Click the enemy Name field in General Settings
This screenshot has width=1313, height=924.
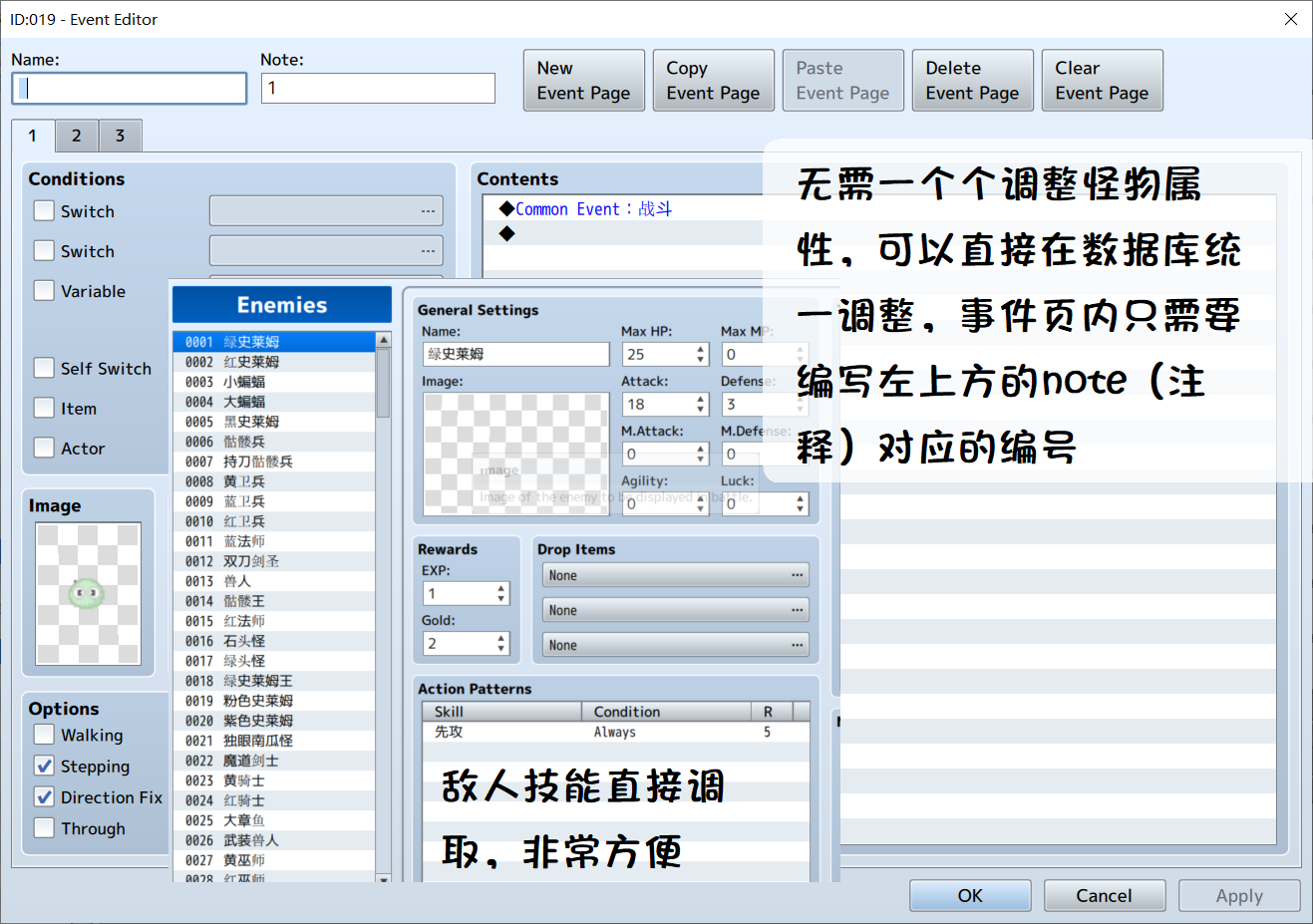pyautogui.click(x=515, y=354)
